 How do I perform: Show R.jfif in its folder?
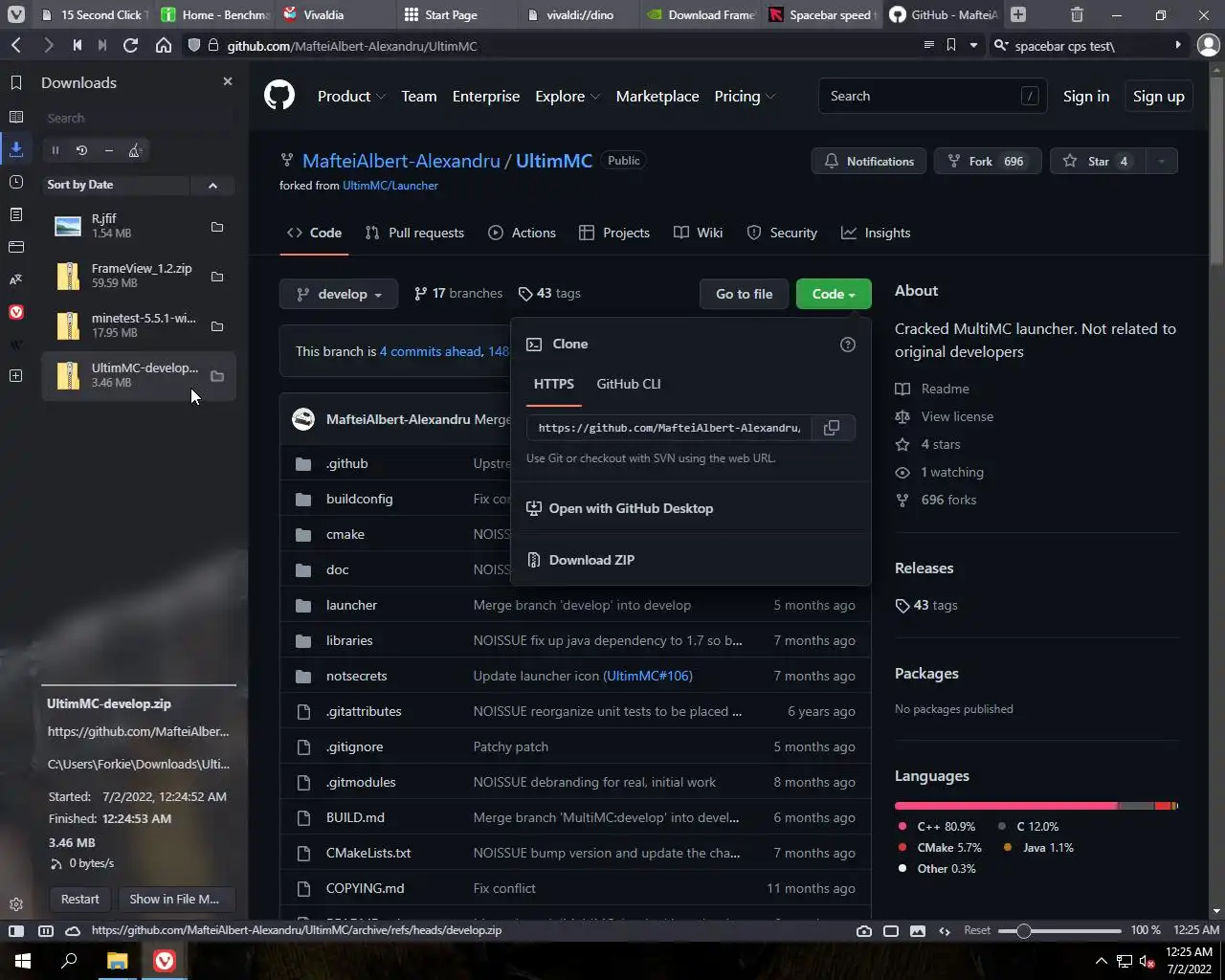click(x=217, y=227)
